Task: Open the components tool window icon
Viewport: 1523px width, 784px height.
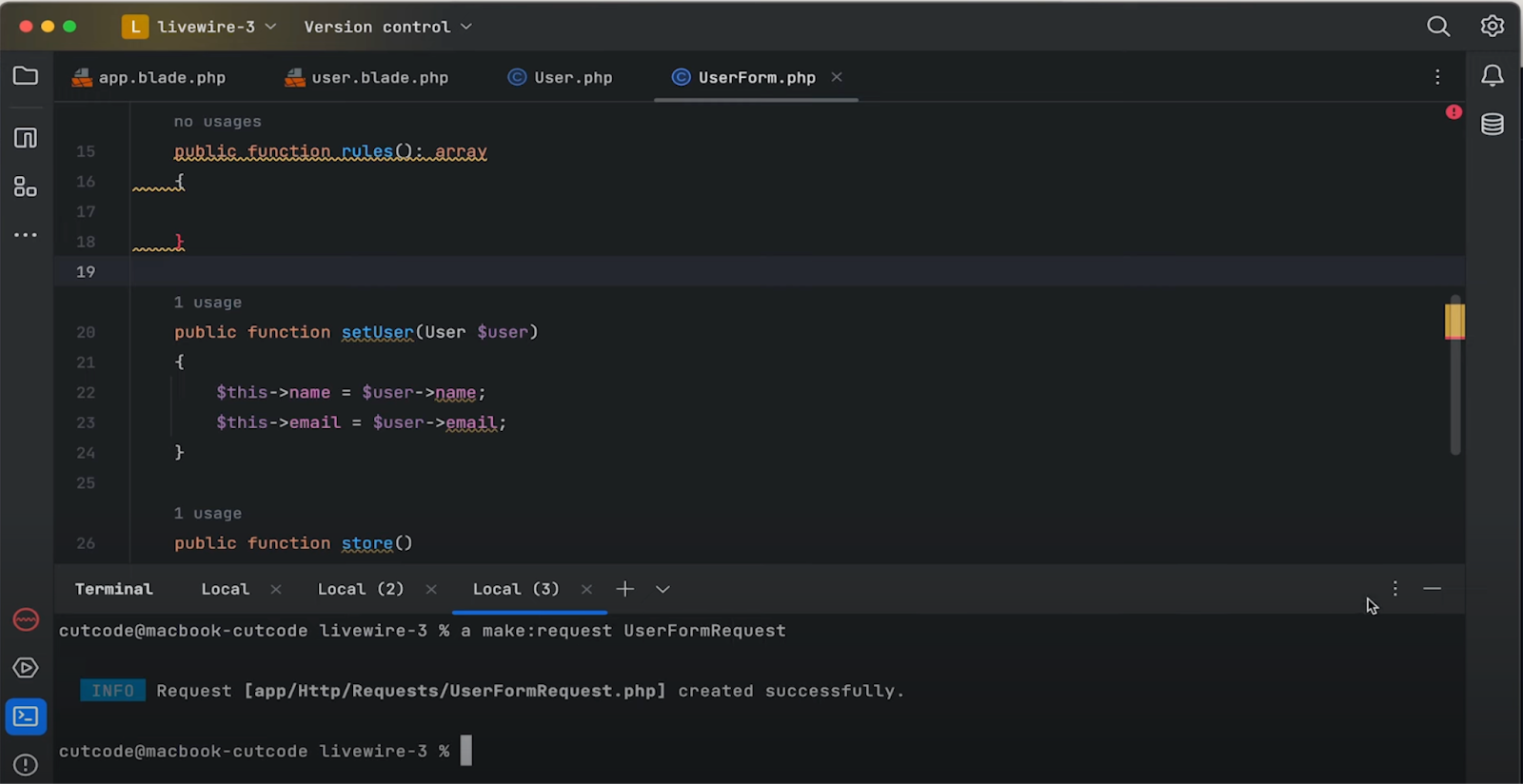Action: 26,187
